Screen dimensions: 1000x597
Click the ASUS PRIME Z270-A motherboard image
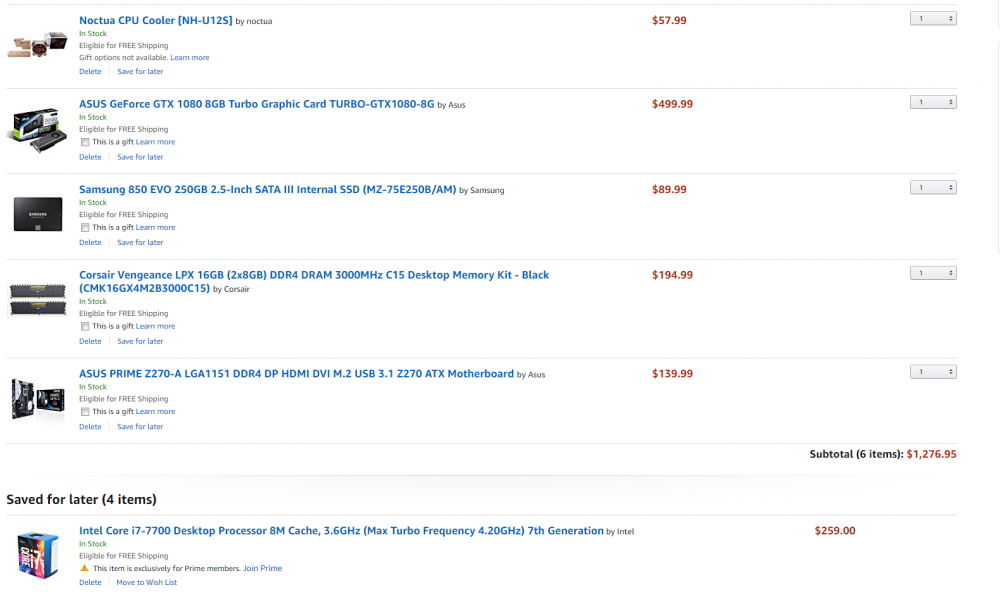click(36, 399)
